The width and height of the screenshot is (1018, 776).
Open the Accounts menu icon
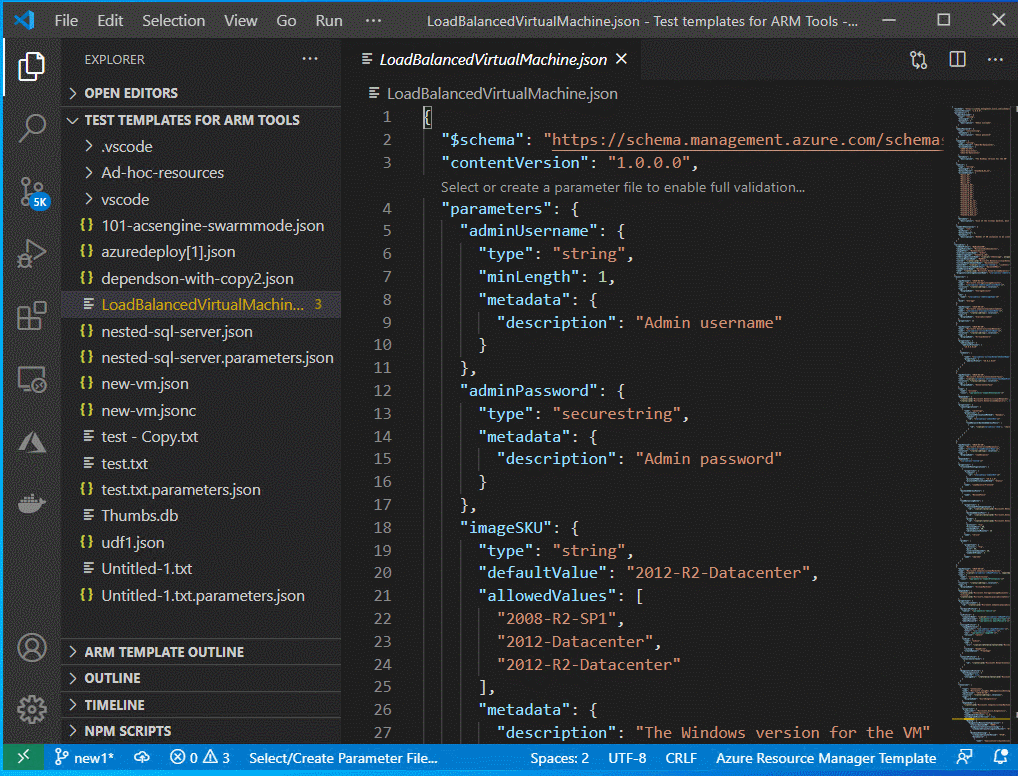point(31,647)
